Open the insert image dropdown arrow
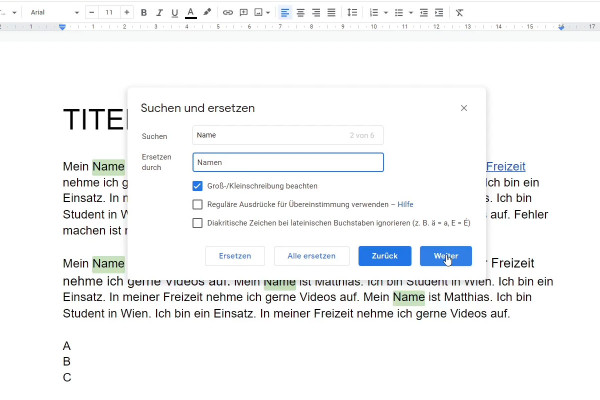600x400 pixels. (x=268, y=13)
